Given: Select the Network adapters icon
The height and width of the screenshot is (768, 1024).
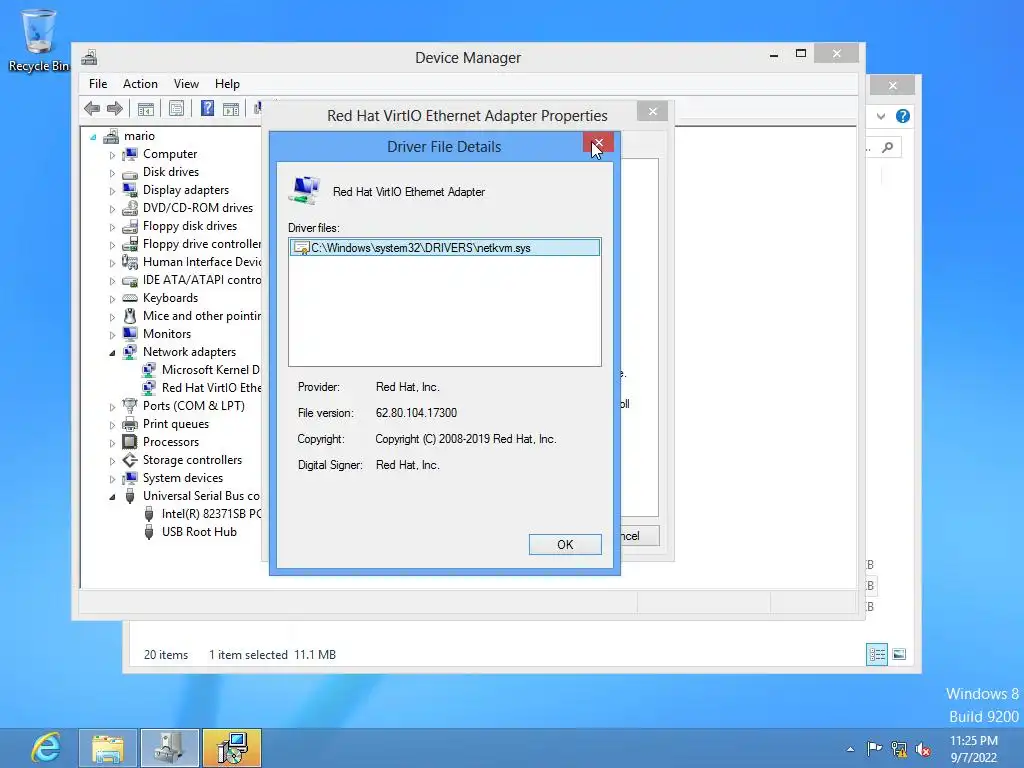Looking at the screenshot, I should [130, 352].
